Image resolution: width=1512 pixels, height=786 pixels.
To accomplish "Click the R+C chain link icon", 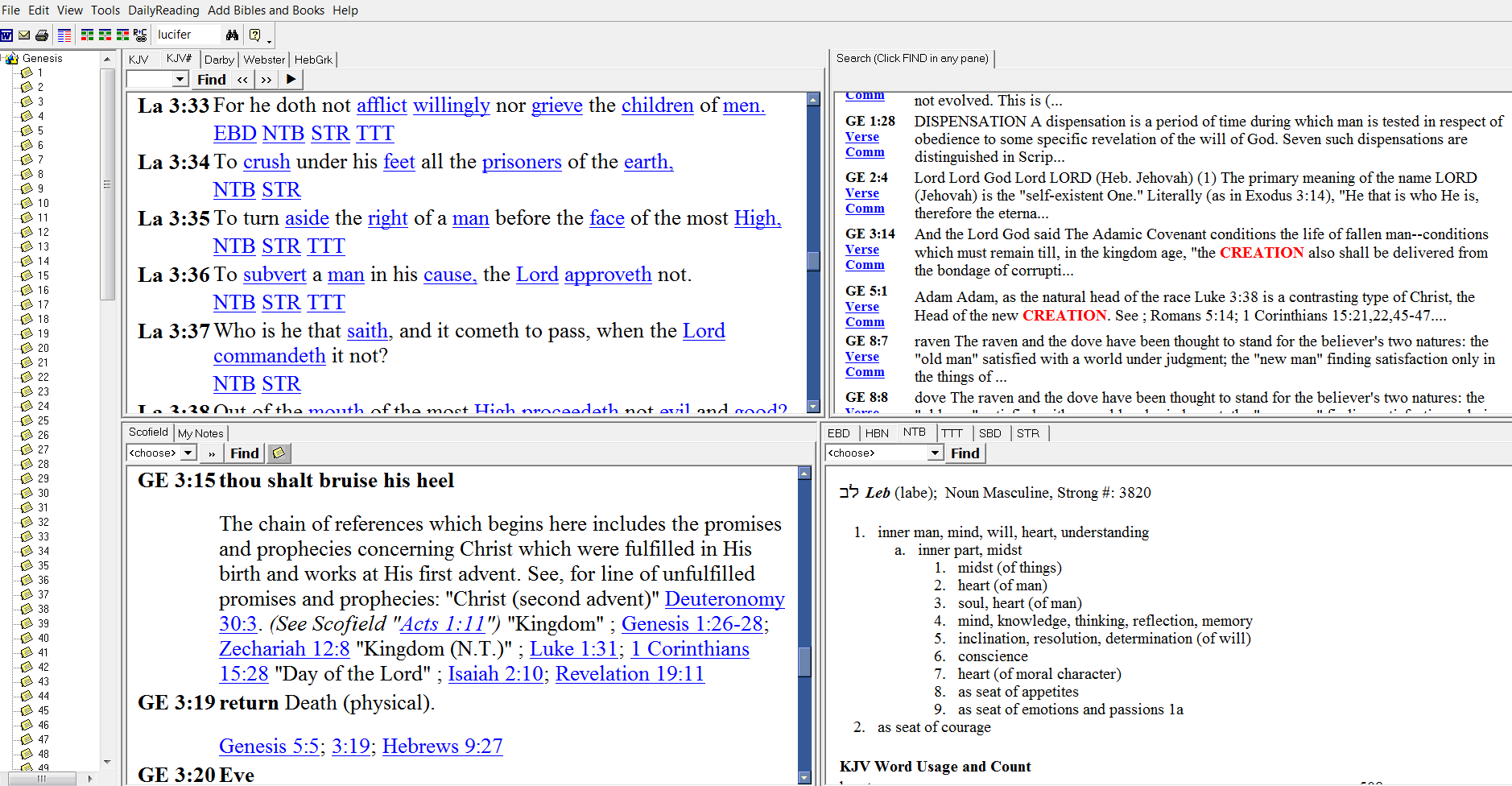I will (140, 35).
